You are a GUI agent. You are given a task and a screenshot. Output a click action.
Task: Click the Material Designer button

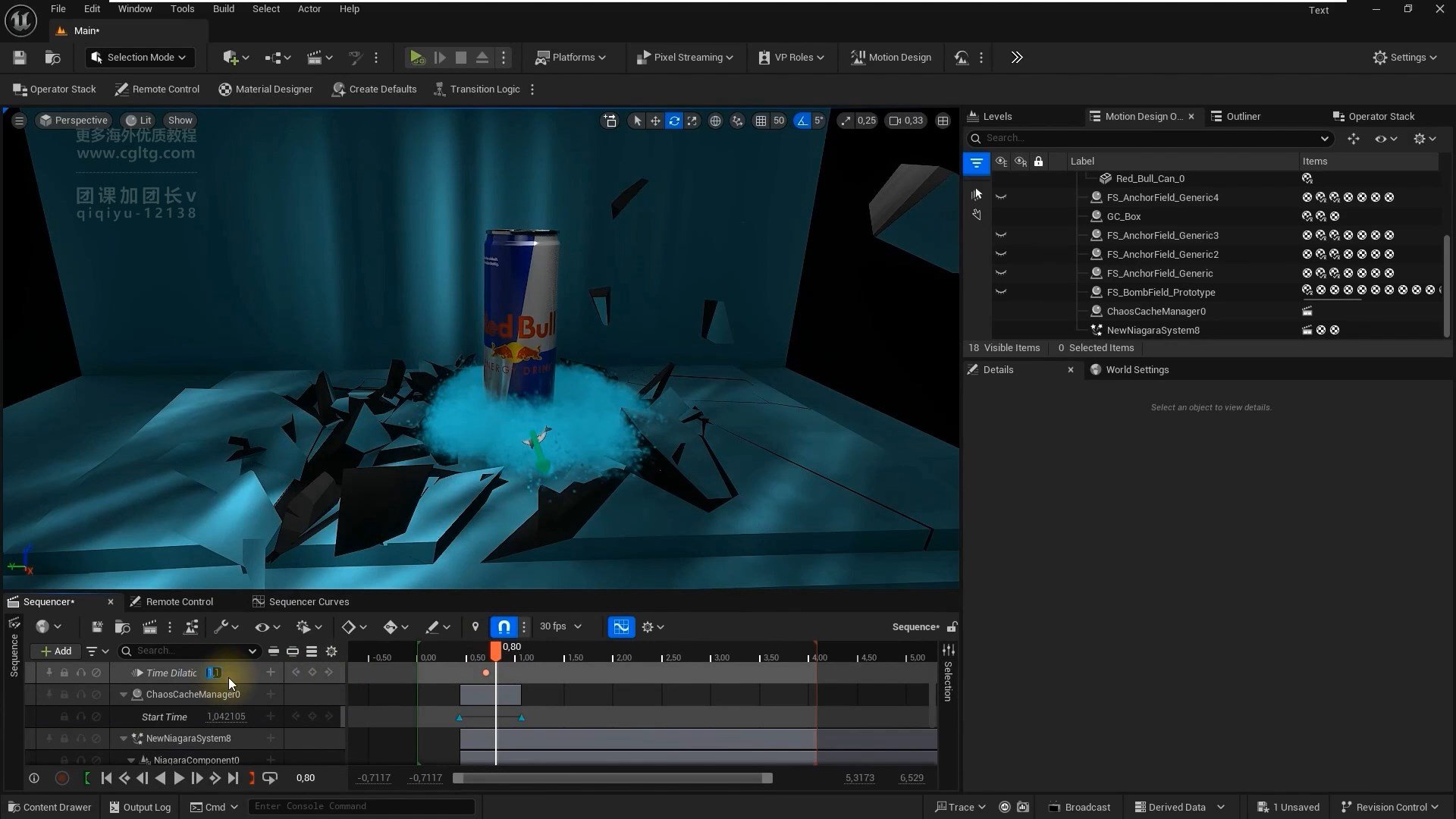pos(265,89)
